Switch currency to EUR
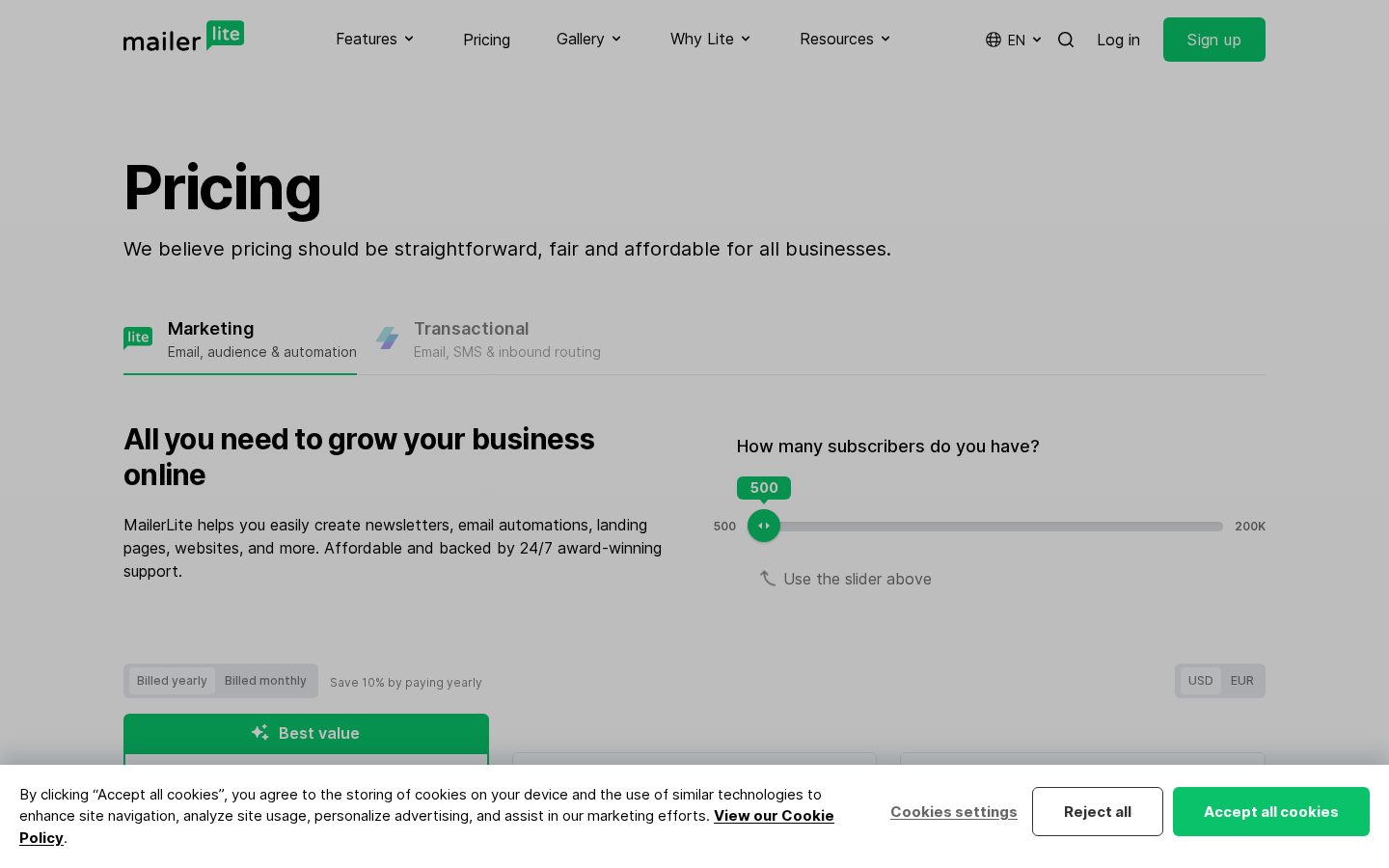 click(1242, 681)
